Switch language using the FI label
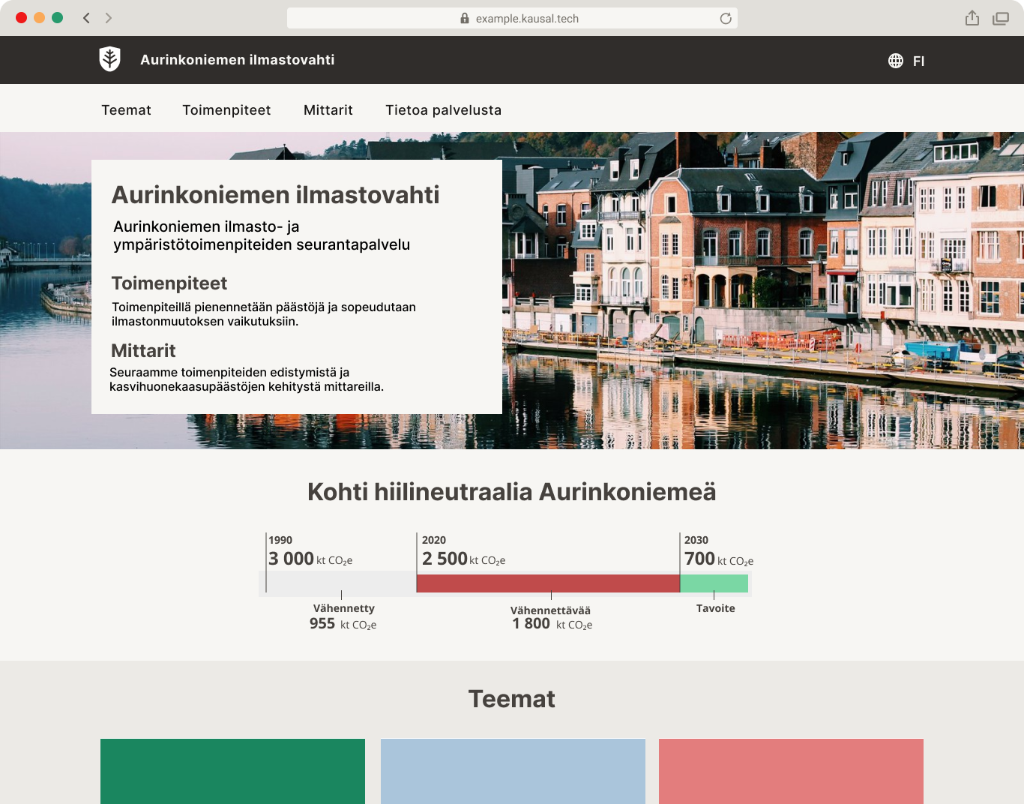1024x804 pixels. [918, 61]
